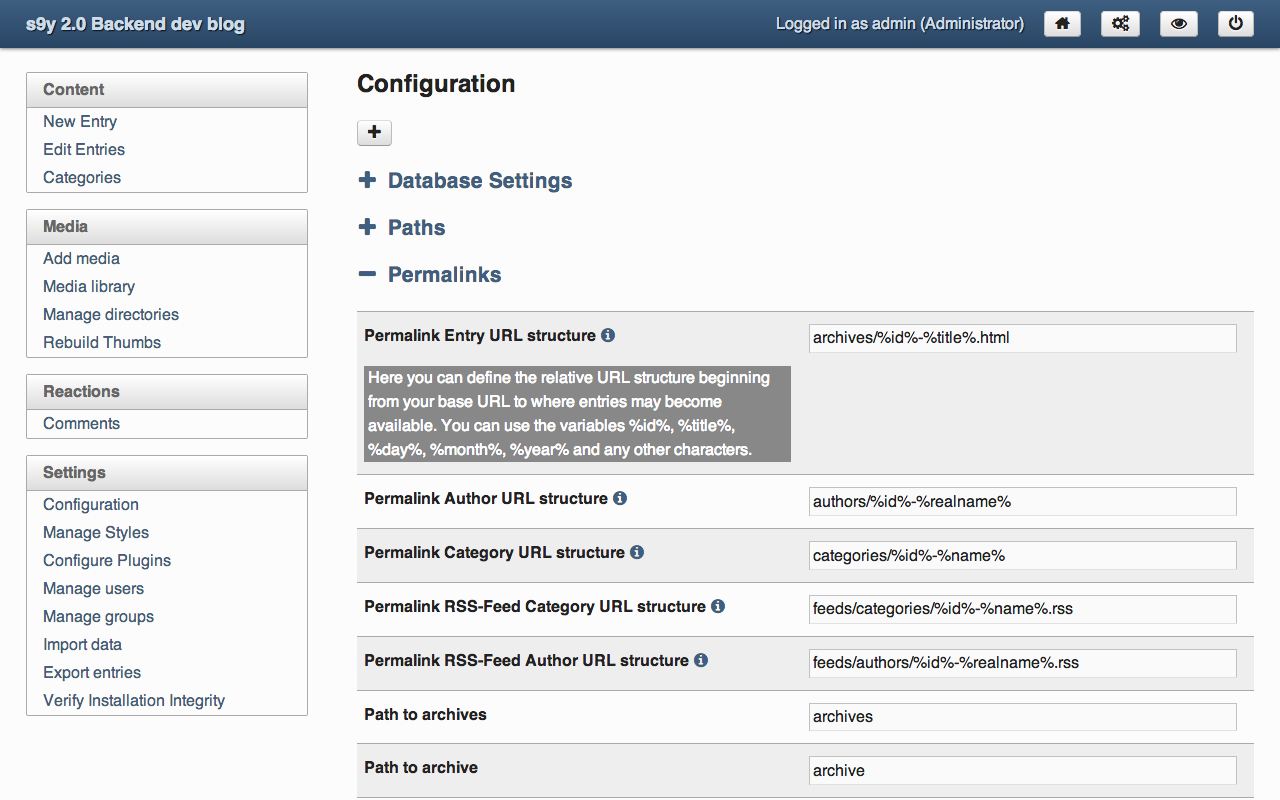Screen dimensions: 1280x800
Task: Open Comments under Reactions
Action: coord(81,424)
